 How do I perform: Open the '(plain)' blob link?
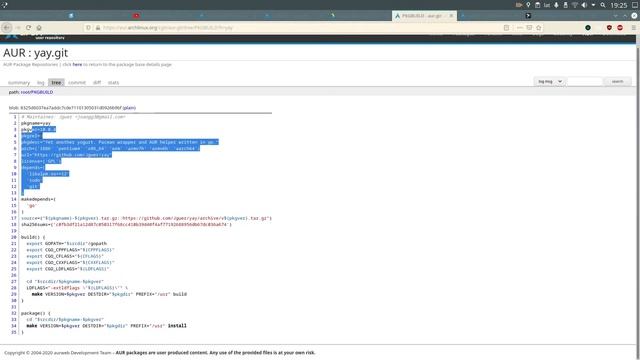pos(129,108)
